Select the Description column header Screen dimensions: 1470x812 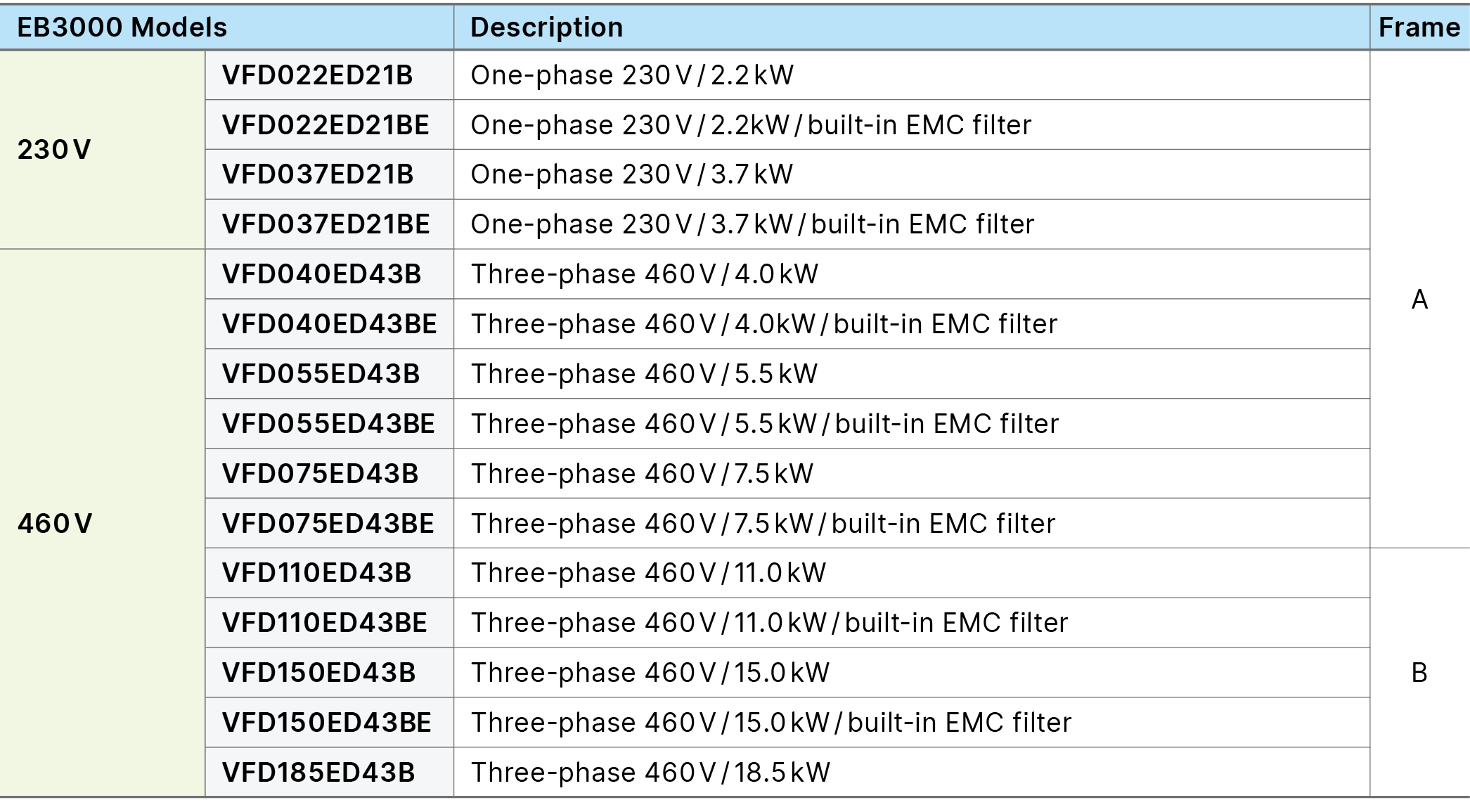912,27
